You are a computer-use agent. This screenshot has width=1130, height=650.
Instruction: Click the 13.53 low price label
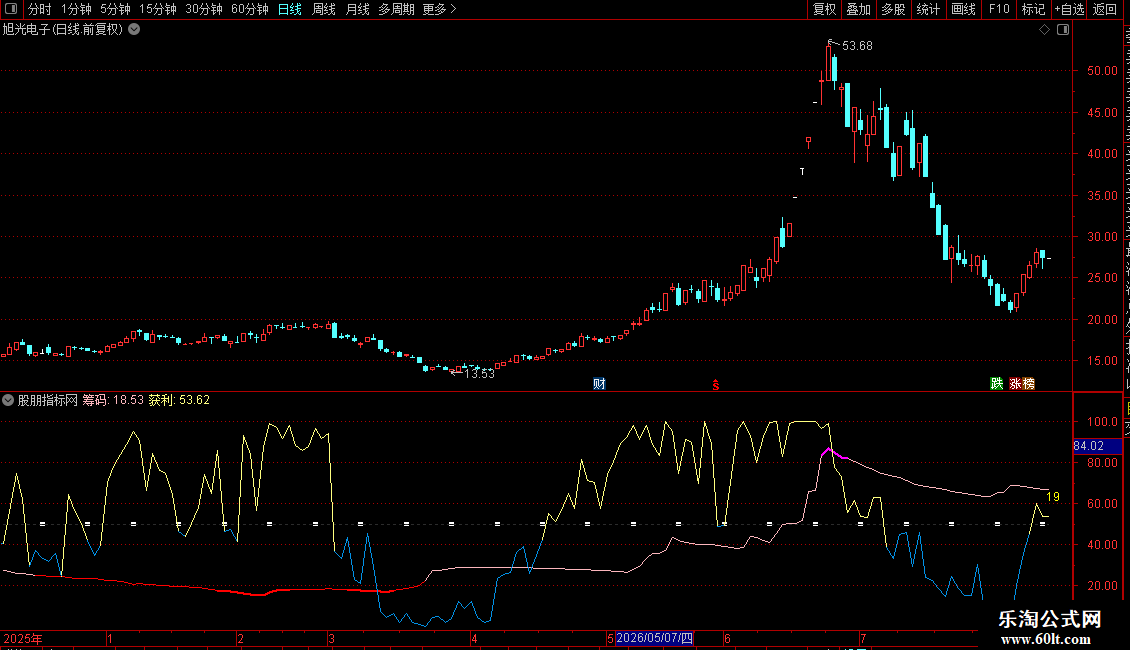pyautogui.click(x=479, y=373)
